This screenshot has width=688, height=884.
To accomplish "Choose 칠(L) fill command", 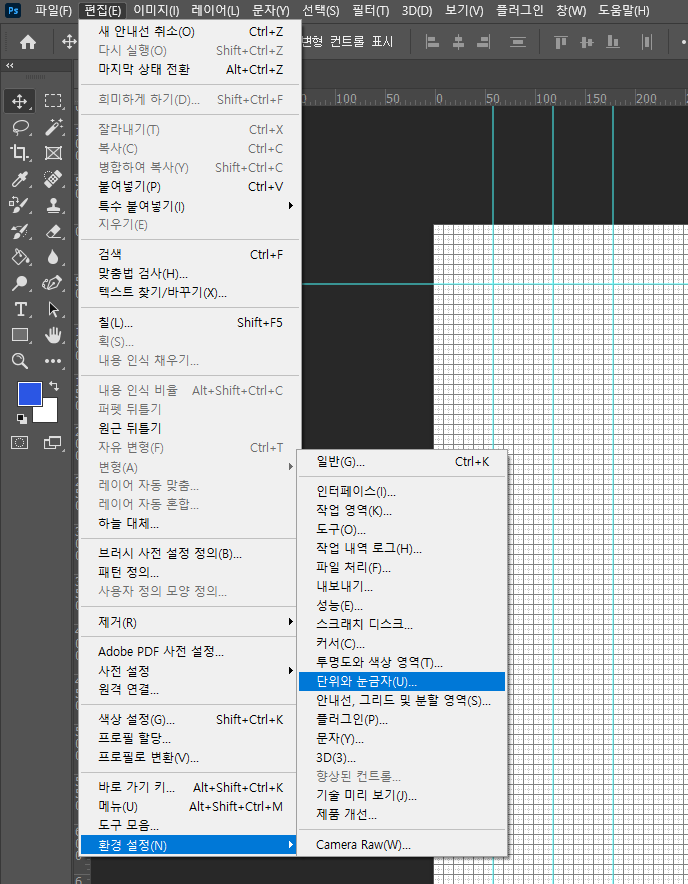I will (x=190, y=322).
